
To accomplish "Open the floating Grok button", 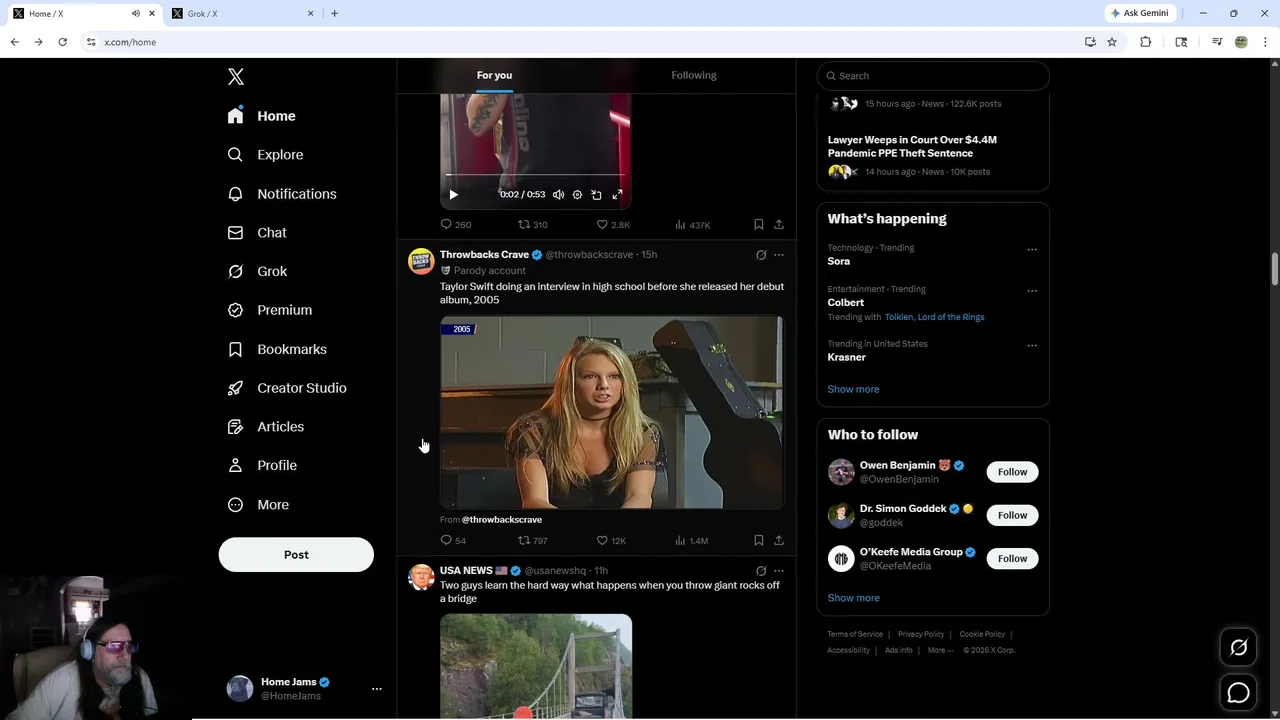I will 1238,648.
